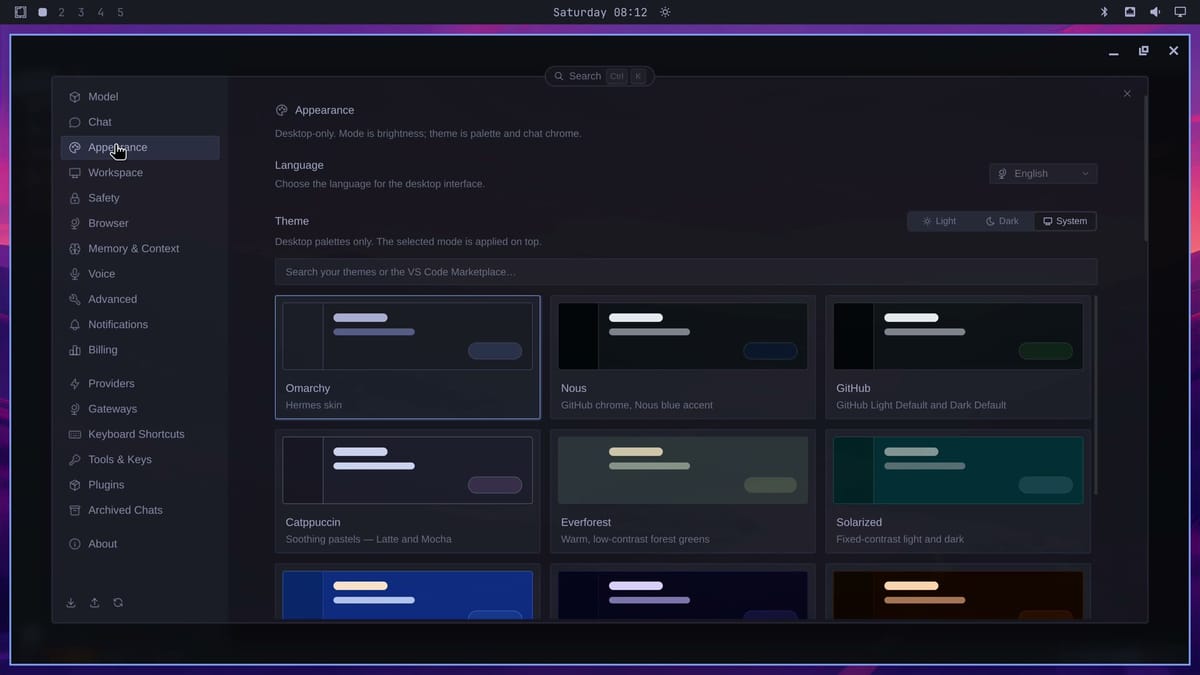
Task: Open the Billing section
Action: pos(140,350)
